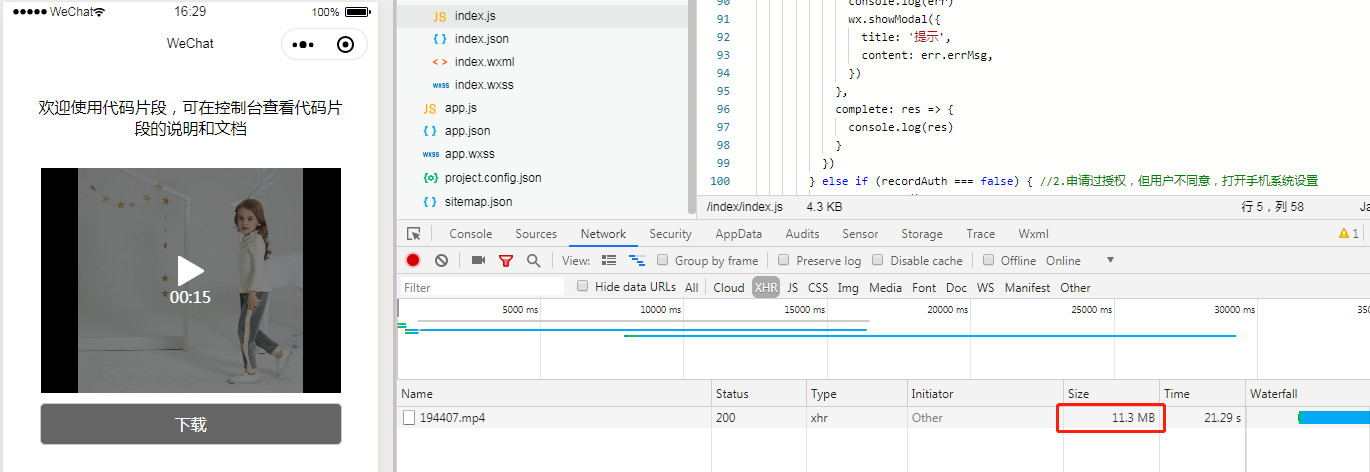The height and width of the screenshot is (472, 1370).
Task: Filter requests by Other
Action: (1075, 287)
